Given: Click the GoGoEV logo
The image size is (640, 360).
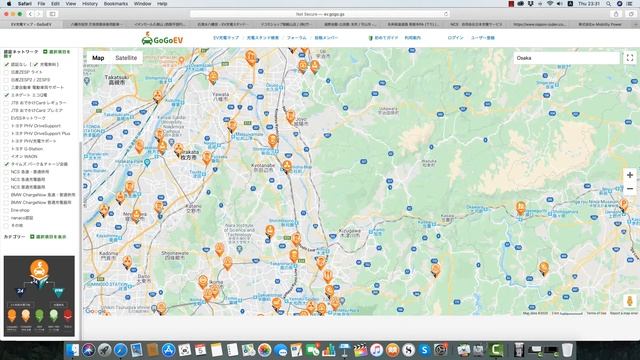Looking at the screenshot, I should [162, 39].
